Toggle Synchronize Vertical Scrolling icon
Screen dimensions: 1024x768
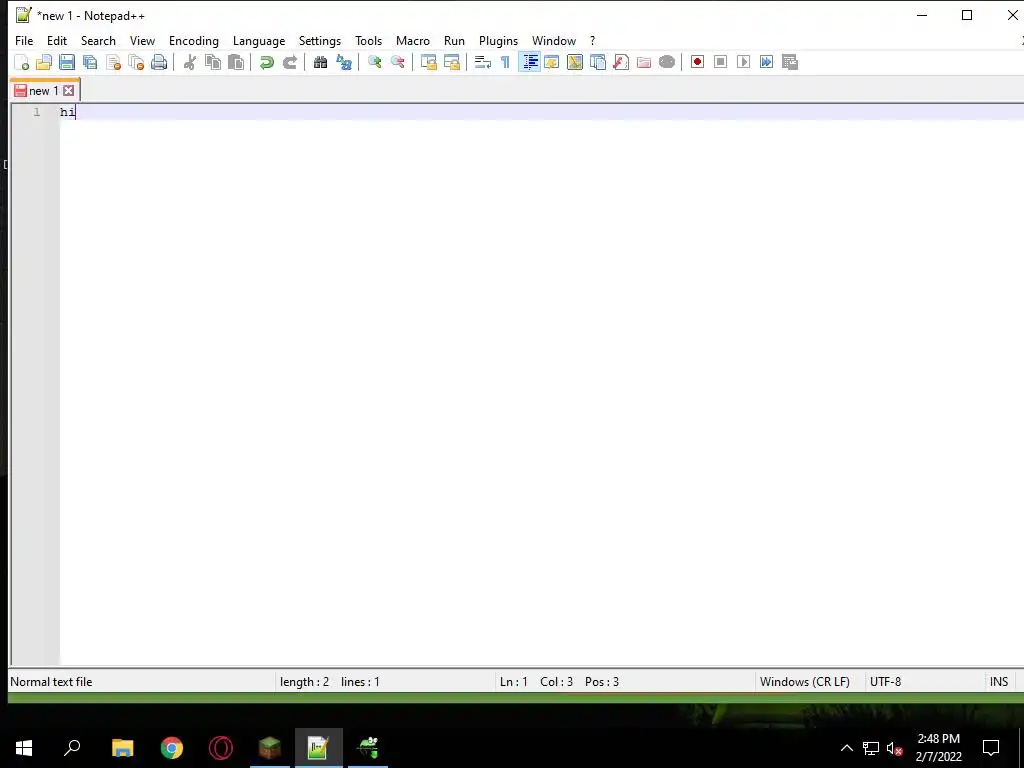click(x=428, y=62)
